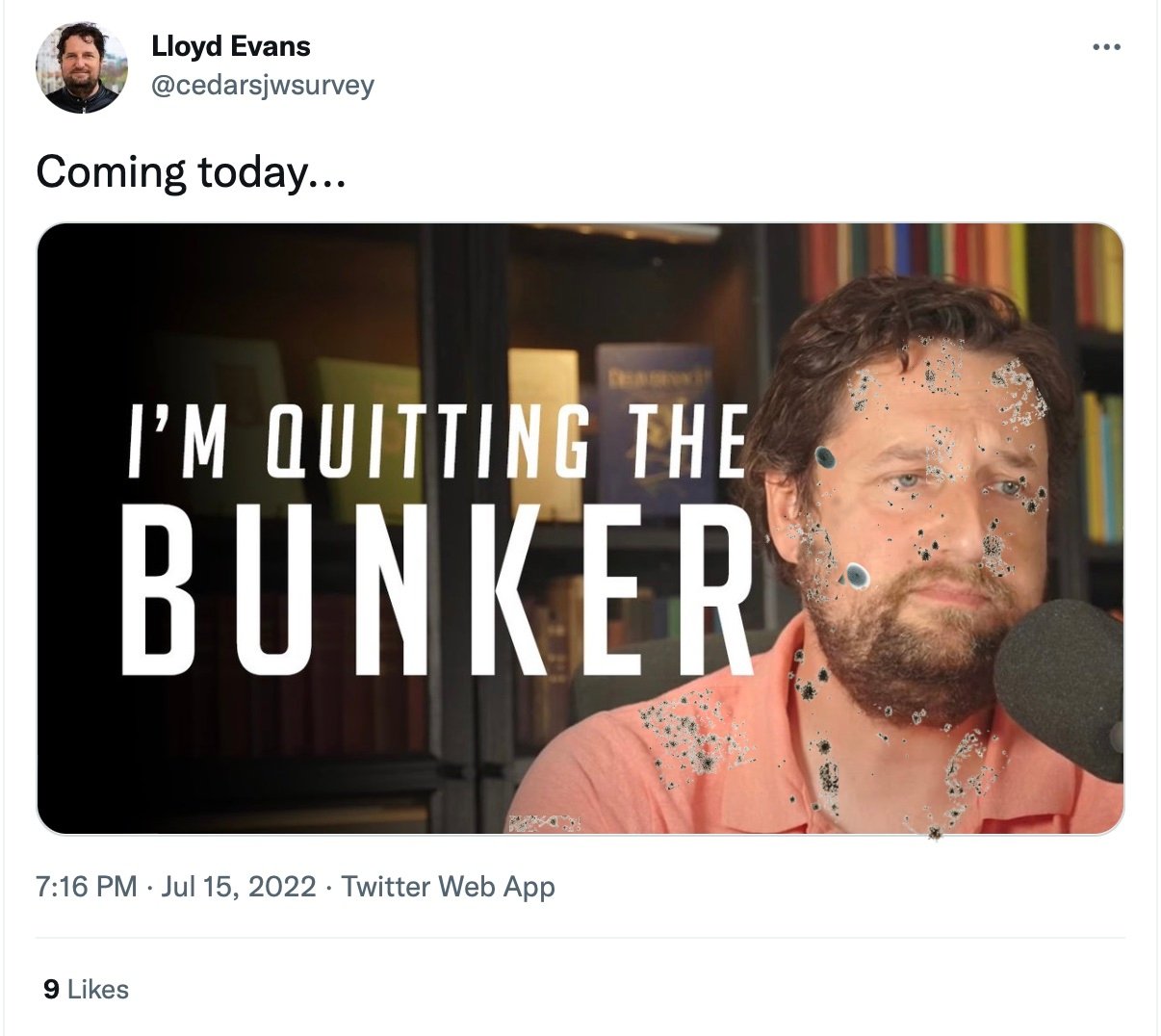Open the Lloyd Evans display name link
1161x1036 pixels.
click(x=231, y=46)
